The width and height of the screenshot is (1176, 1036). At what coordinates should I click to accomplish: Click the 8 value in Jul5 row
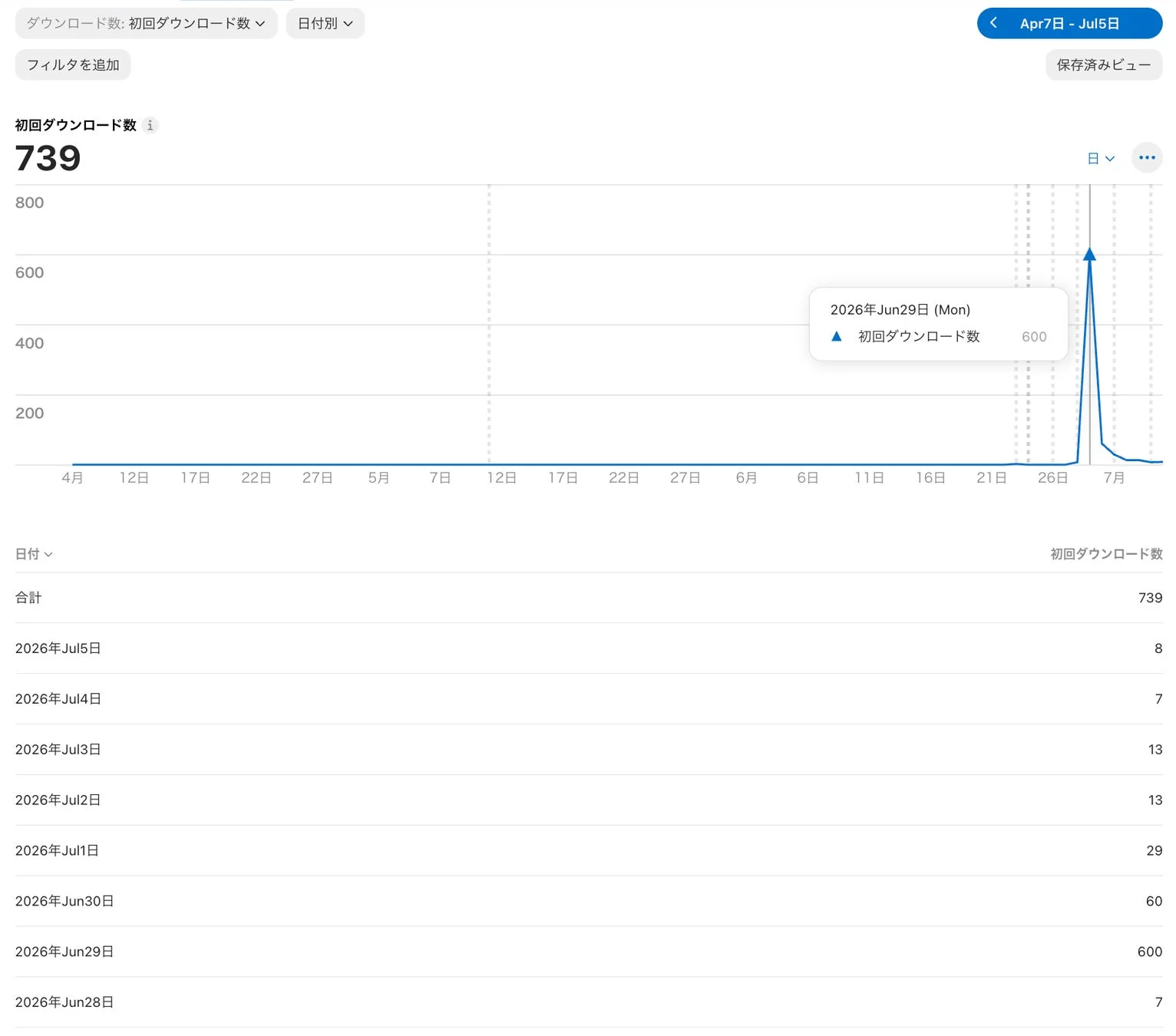click(x=1158, y=648)
